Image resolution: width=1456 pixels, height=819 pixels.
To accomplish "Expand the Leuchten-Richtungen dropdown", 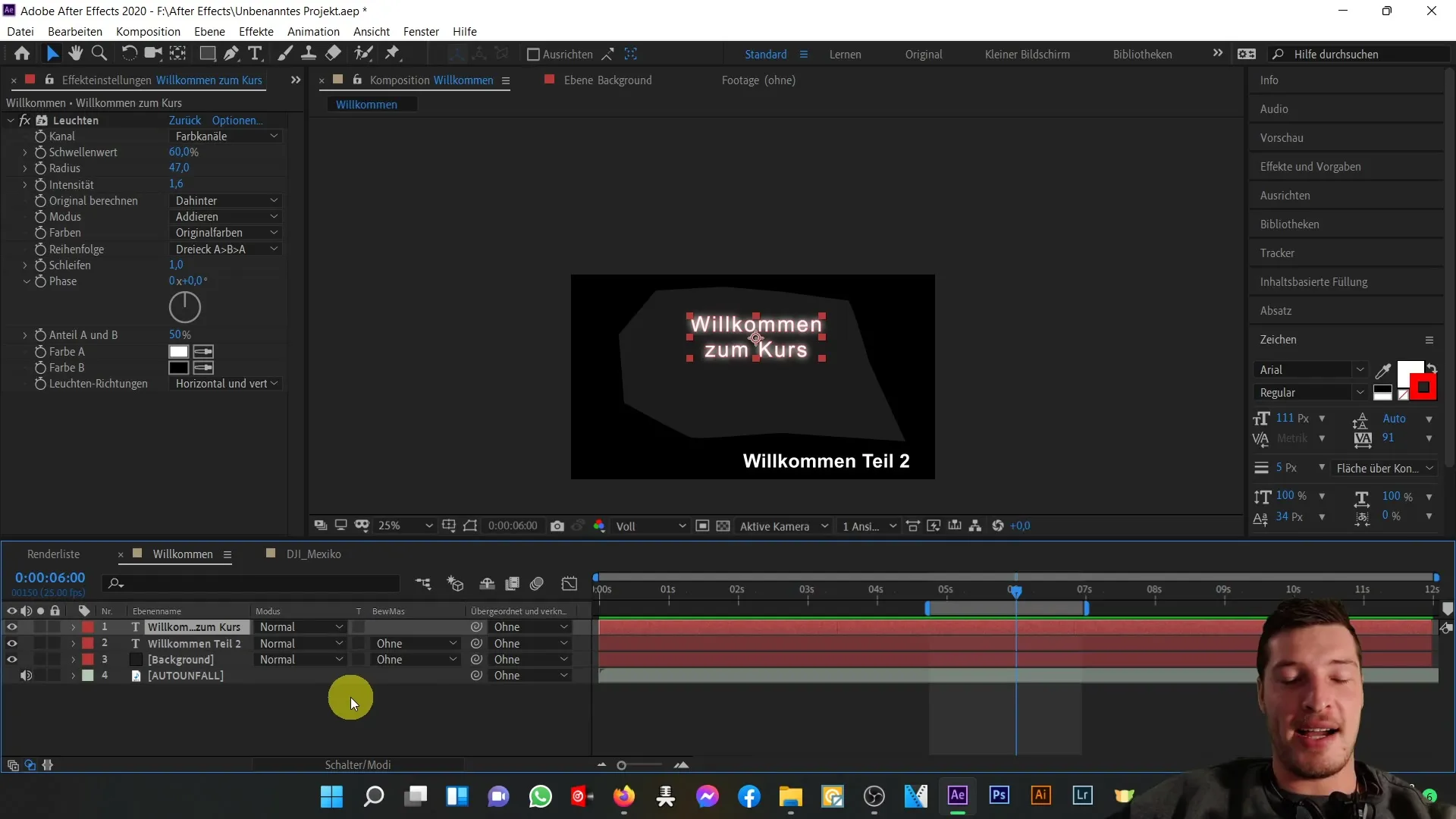I will [x=225, y=384].
